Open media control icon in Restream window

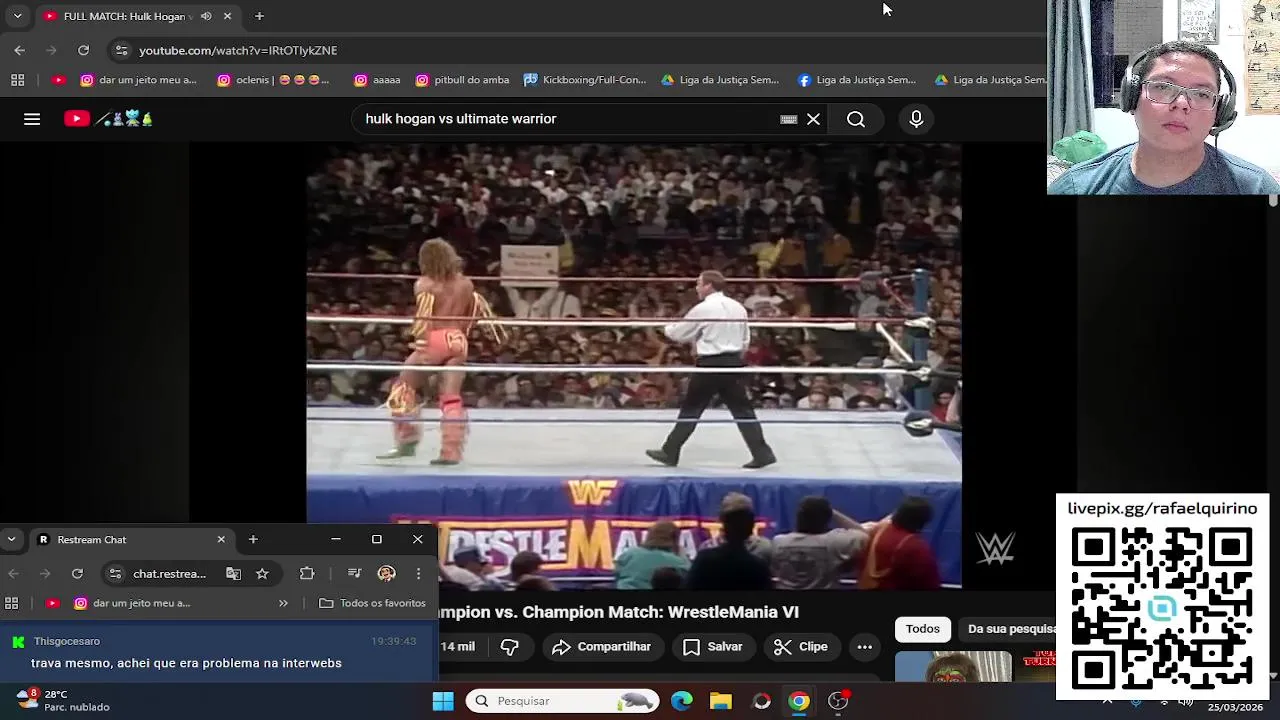[354, 574]
